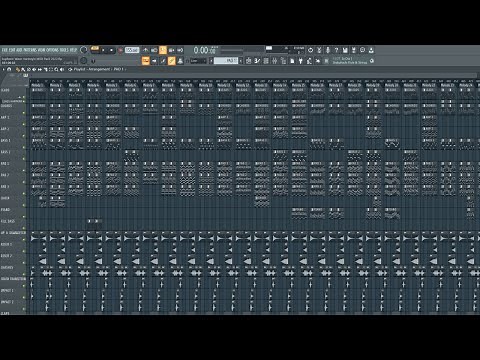Open the Piano Roll view icon
This screenshot has width=480, height=360.
point(154,61)
